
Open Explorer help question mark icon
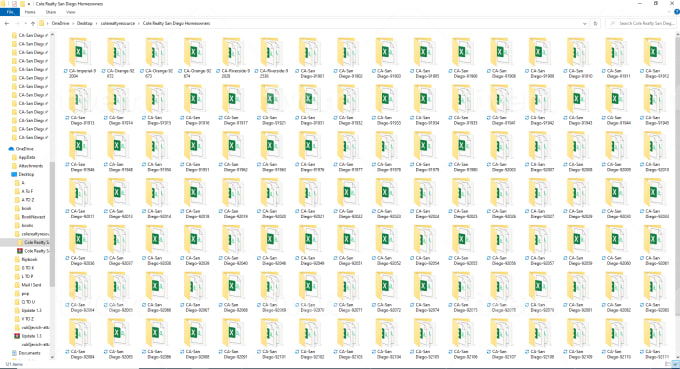coord(677,12)
